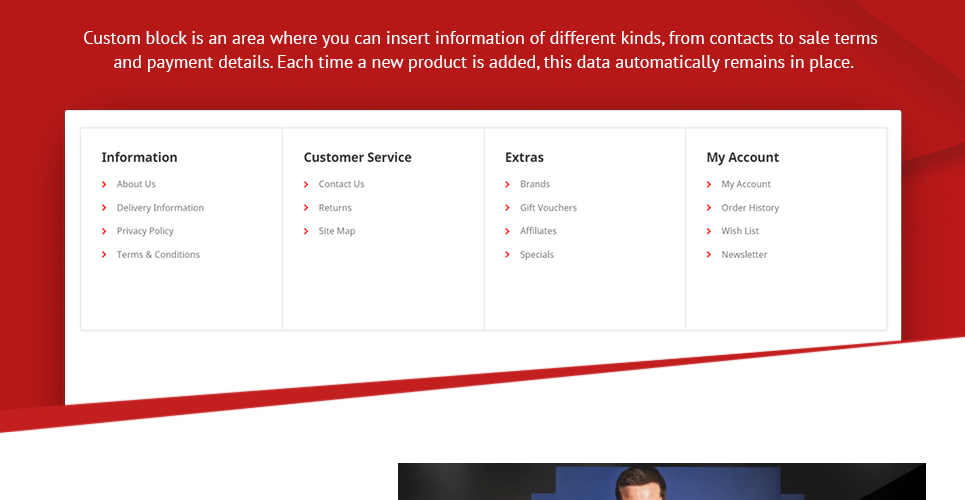Open the Wish List link
Viewport: 965px width, 500px height.
(740, 231)
